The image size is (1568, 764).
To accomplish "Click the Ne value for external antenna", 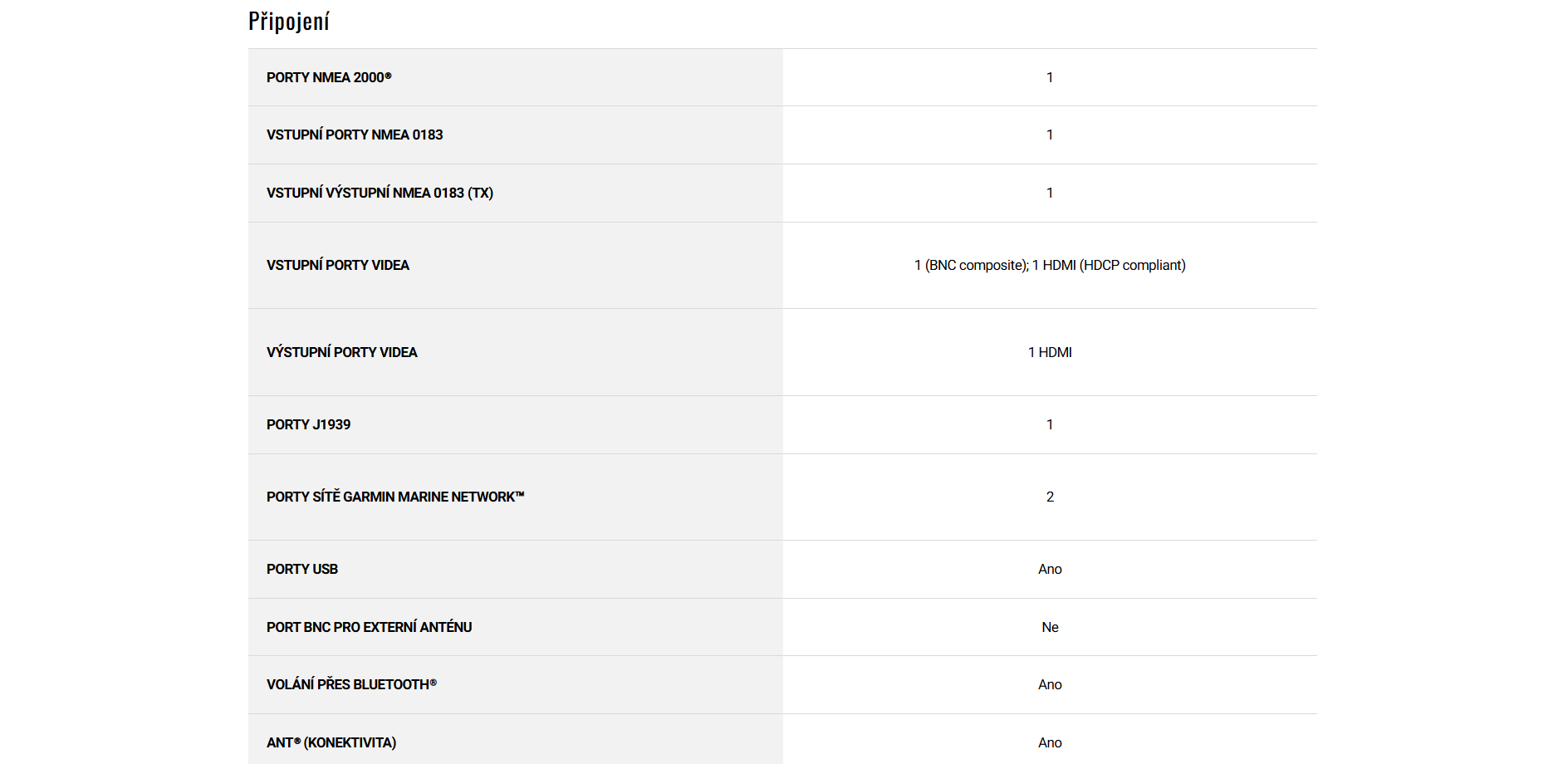I will (1050, 627).
